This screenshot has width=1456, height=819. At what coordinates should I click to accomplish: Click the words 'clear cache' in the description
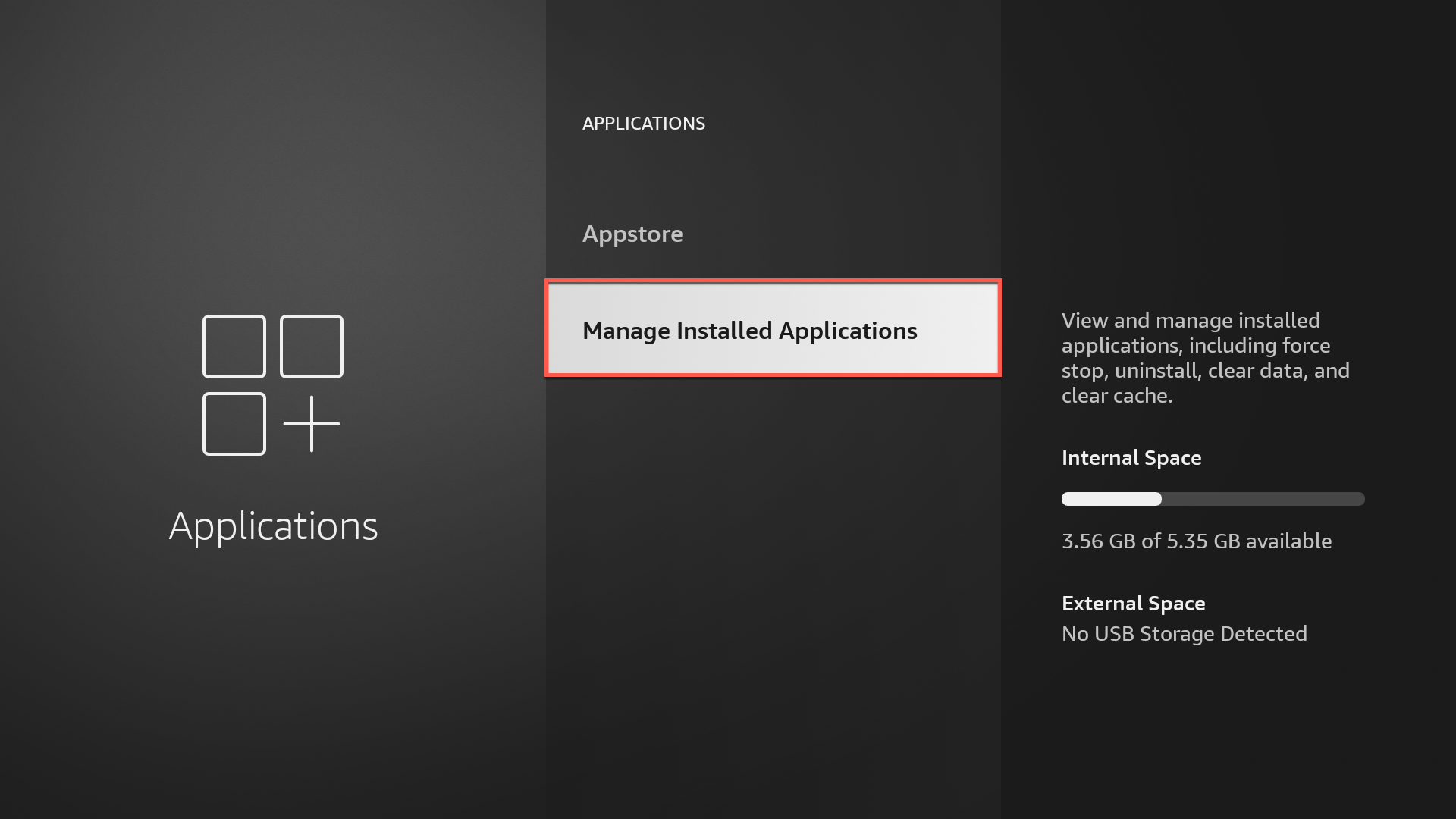click(1116, 396)
